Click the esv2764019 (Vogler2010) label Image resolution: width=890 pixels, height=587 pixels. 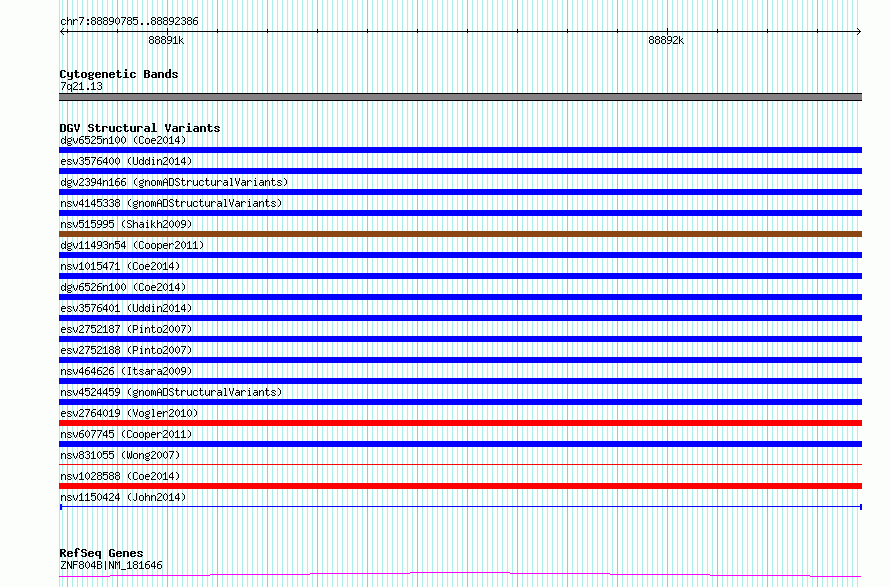pos(129,413)
